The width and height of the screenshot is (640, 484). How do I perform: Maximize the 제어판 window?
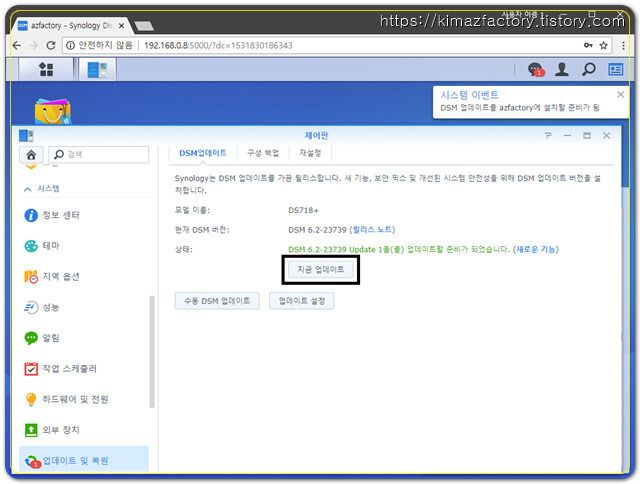click(x=587, y=135)
